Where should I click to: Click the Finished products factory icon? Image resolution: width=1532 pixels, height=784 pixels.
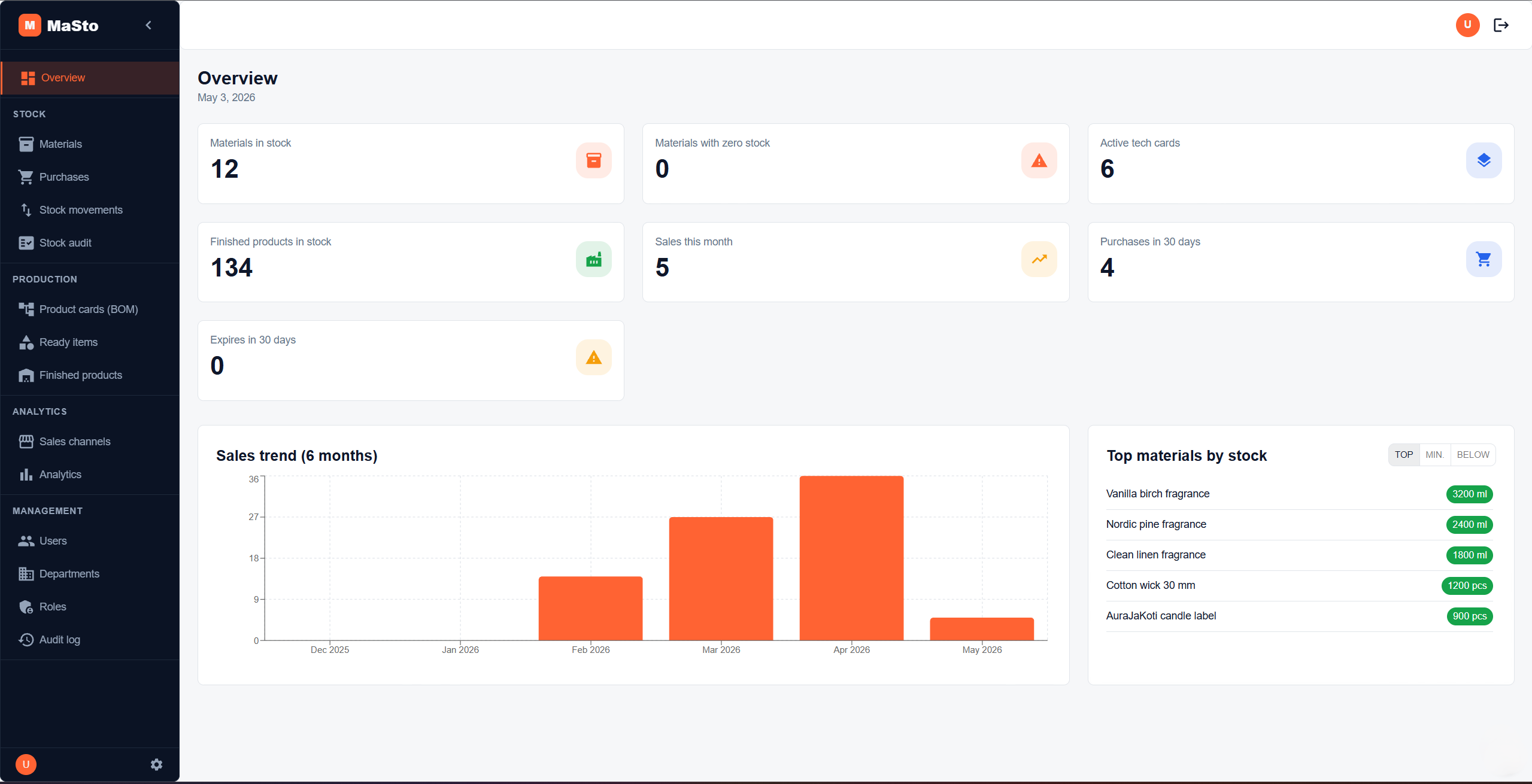pyautogui.click(x=594, y=259)
